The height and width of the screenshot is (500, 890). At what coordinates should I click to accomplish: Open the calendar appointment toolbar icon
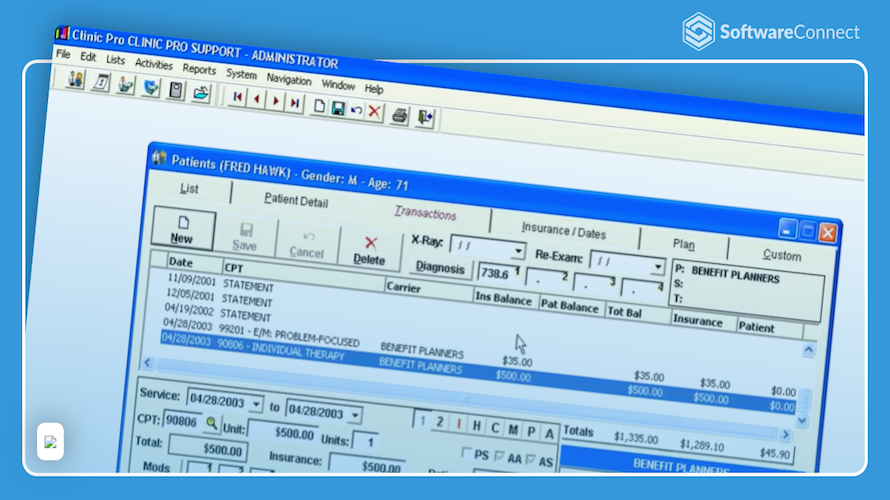coord(100,83)
